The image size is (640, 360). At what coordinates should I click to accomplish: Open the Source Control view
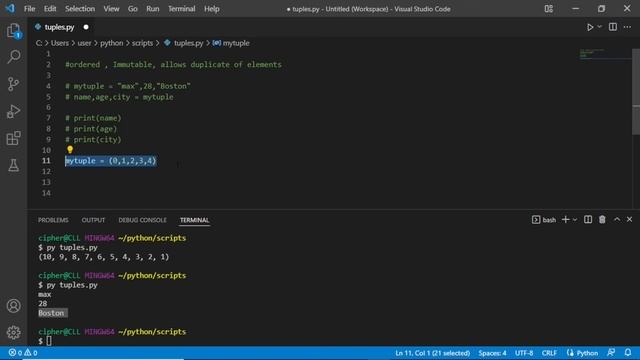tap(13, 84)
